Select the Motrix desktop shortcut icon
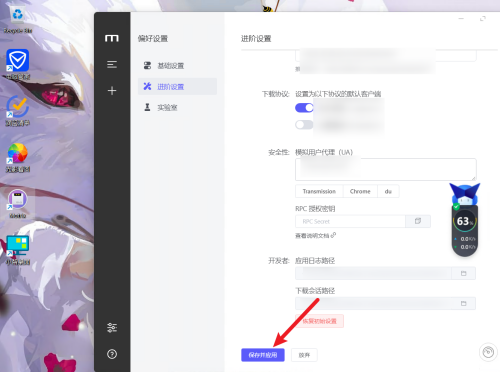The width and height of the screenshot is (500, 372). 18,204
